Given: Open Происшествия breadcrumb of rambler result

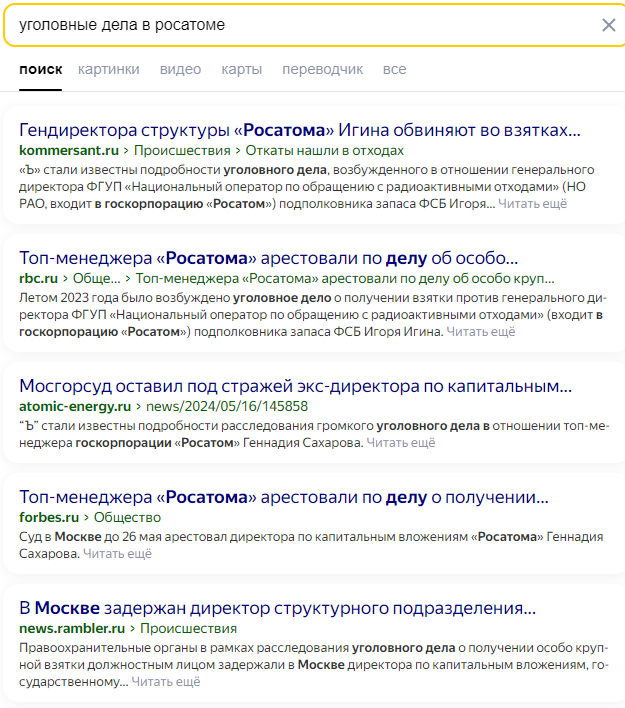Looking at the screenshot, I should pos(188,629).
